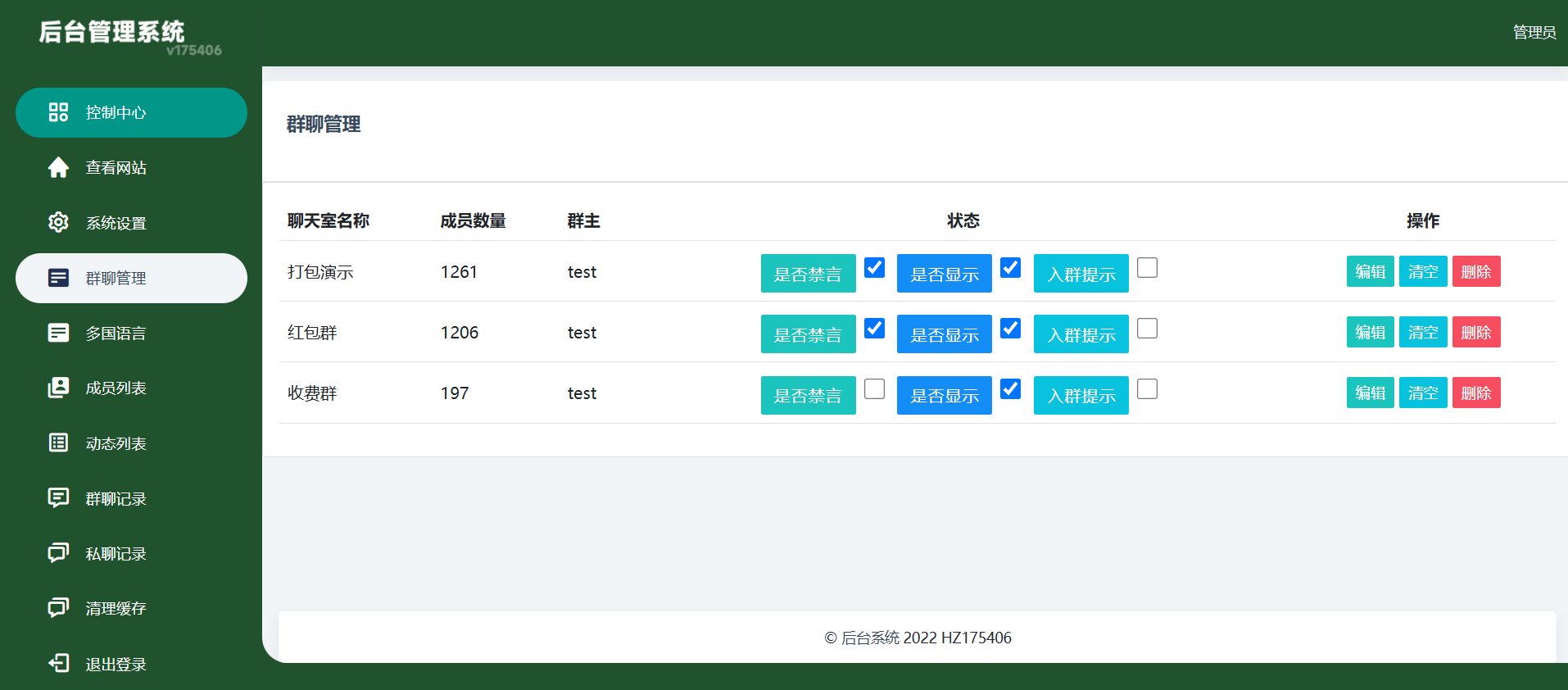The width and height of the screenshot is (1568, 690).
Task: Click the 退出登录 logout icon
Action: [x=58, y=663]
